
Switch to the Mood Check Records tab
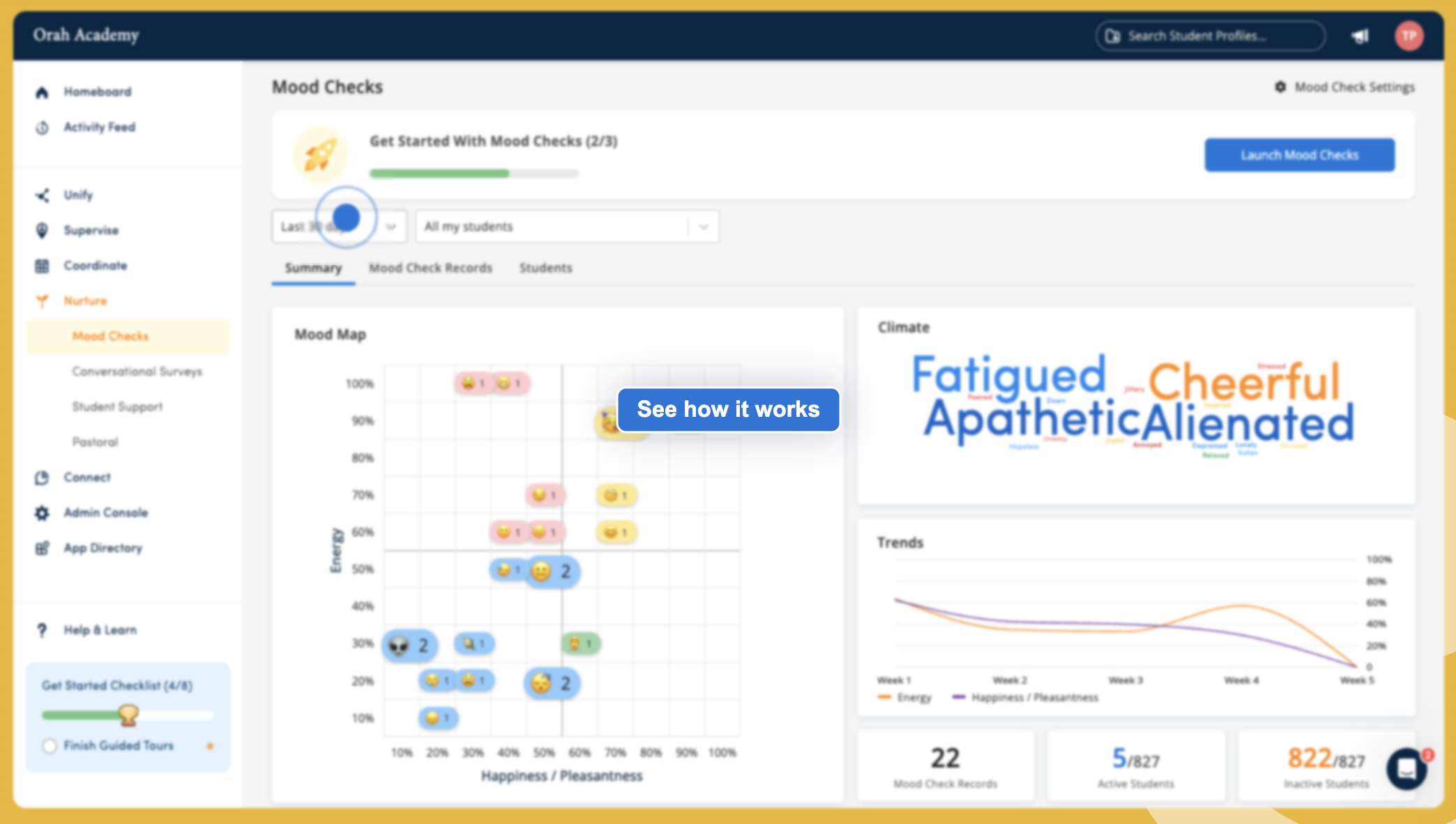431,268
